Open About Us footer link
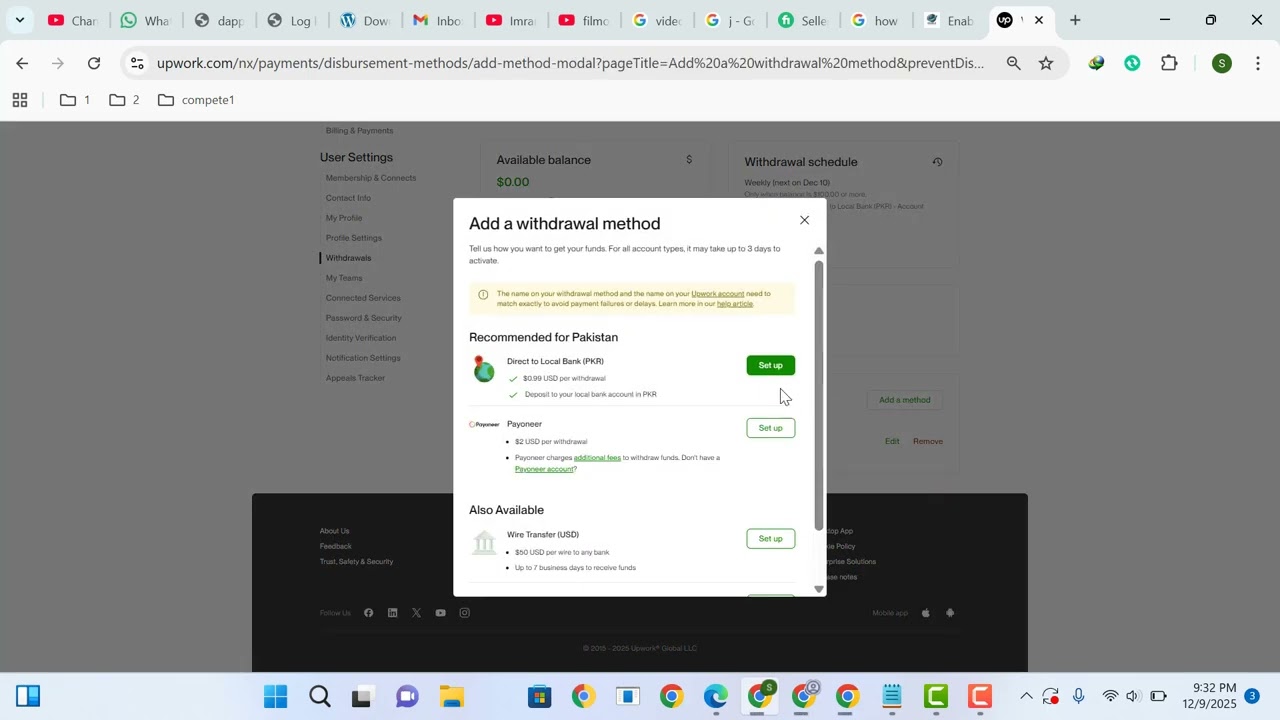Screen dimensions: 1280x720 click(x=334, y=531)
